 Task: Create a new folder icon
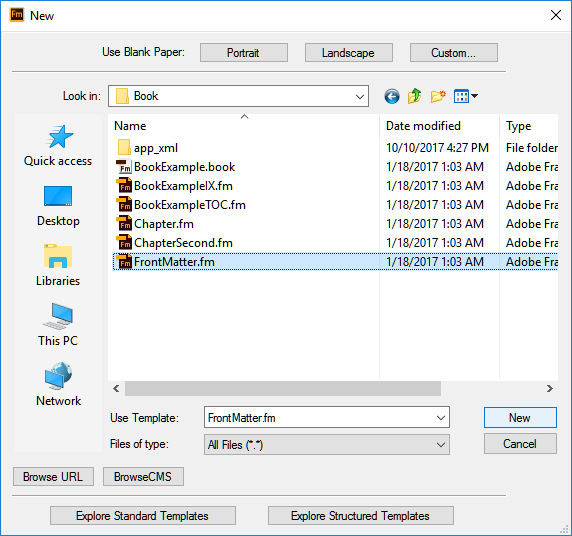click(438, 96)
